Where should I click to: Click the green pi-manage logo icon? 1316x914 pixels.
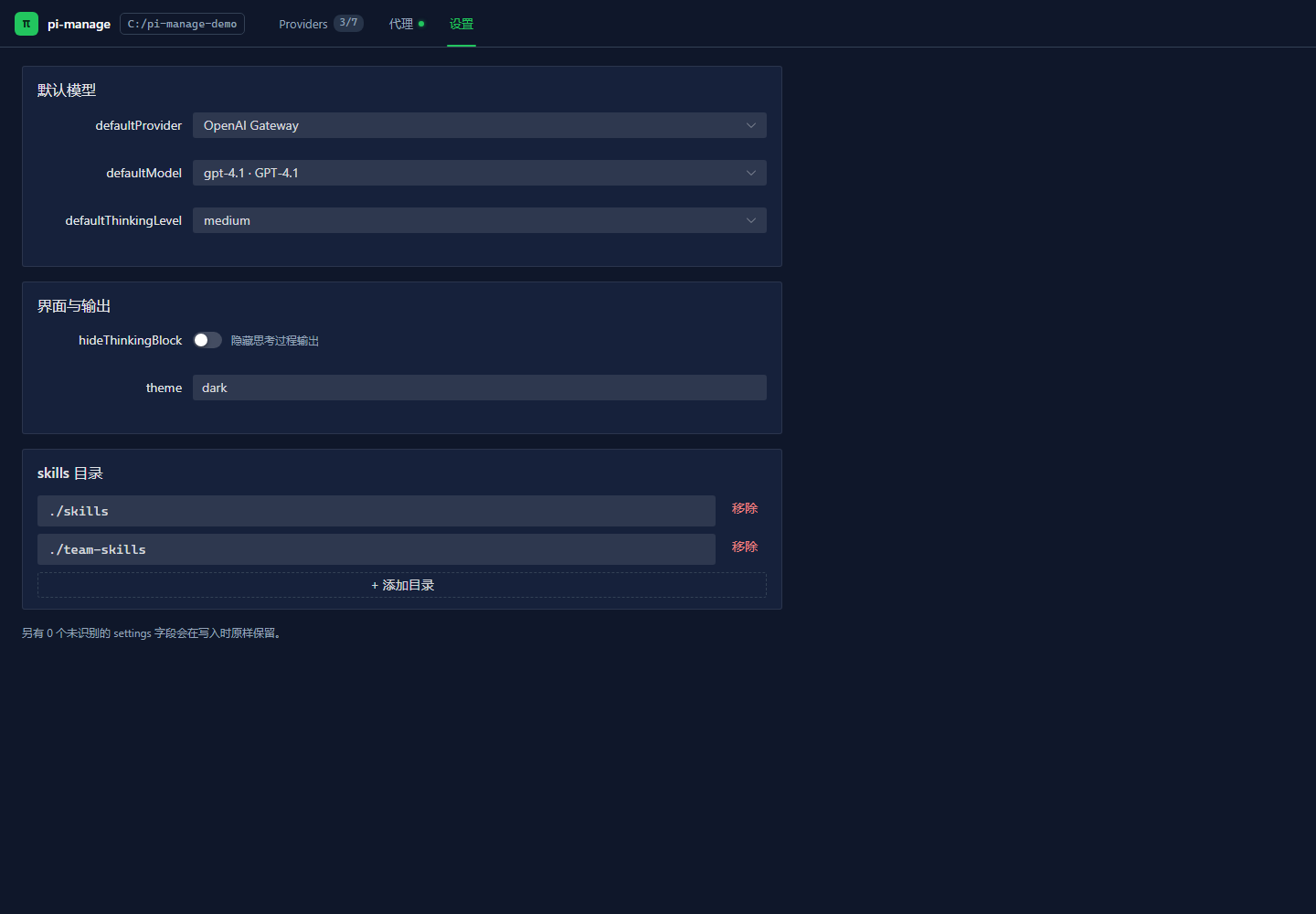tap(27, 24)
